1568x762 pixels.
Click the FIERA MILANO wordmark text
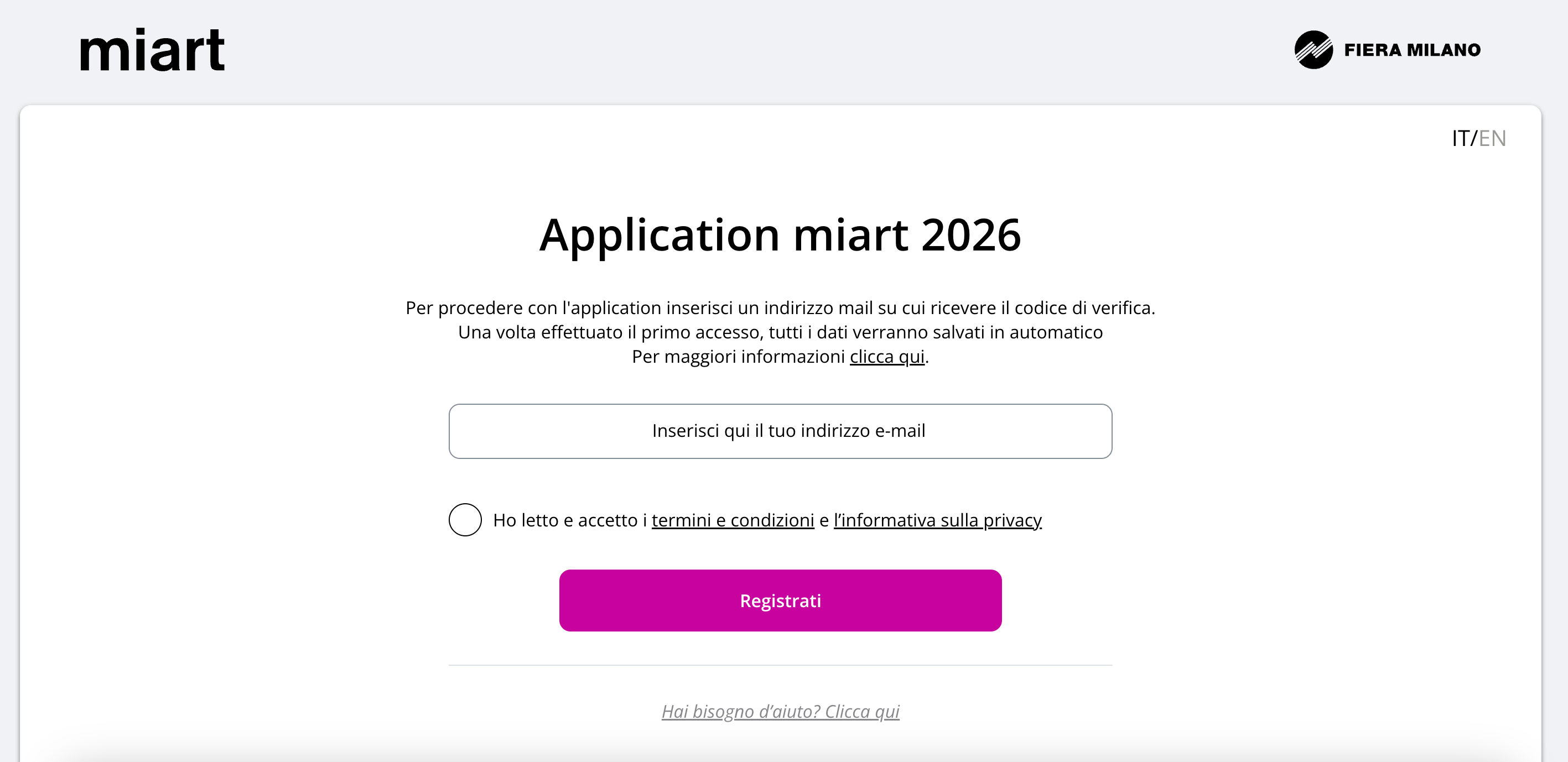(1412, 50)
